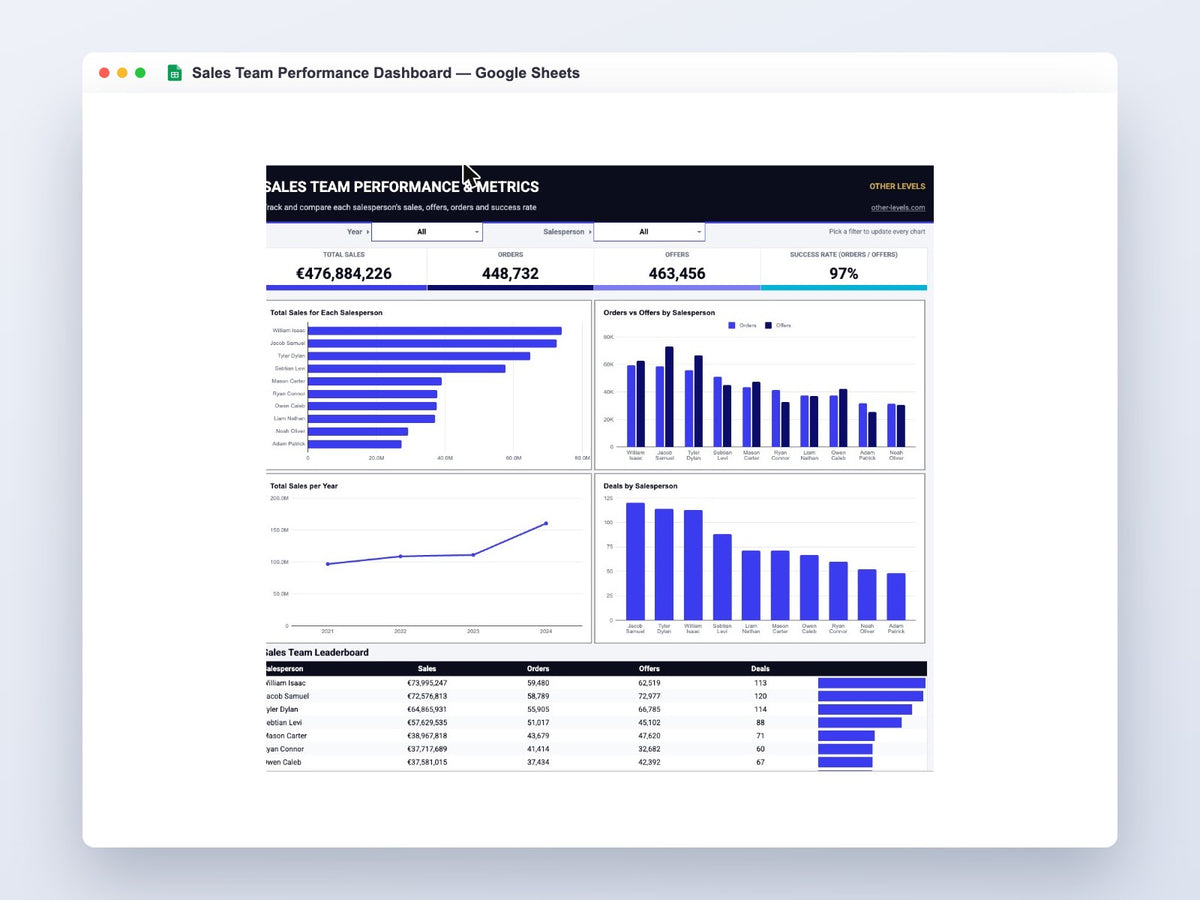The image size is (1200, 900).
Task: Open the other-levels.com link
Action: (x=898, y=208)
